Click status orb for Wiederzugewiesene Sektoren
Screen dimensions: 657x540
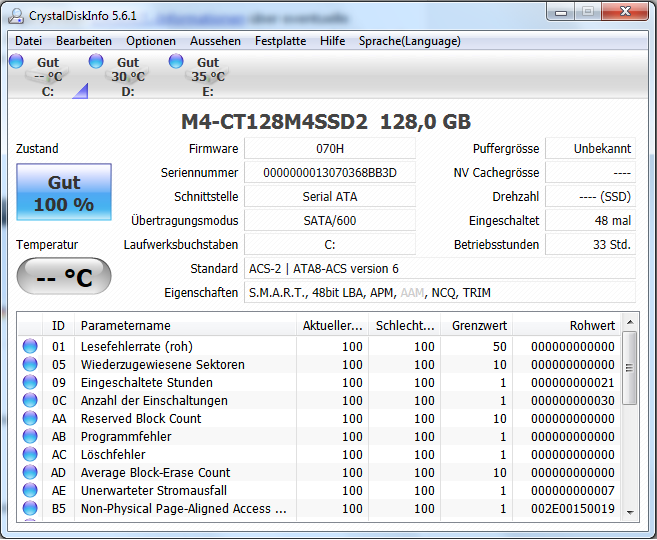[30, 364]
